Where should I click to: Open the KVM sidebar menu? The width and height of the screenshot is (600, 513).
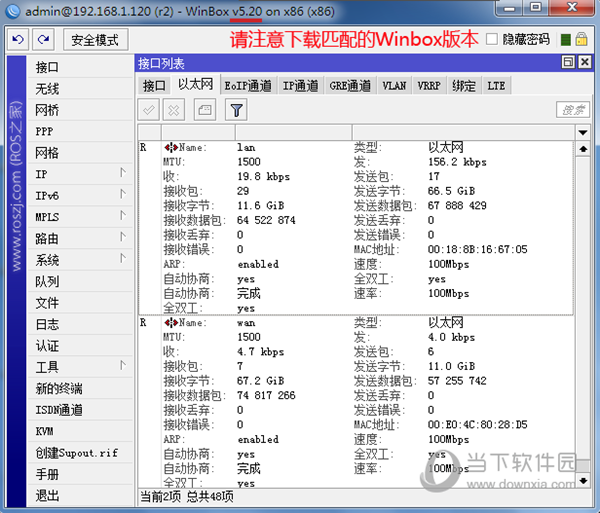coord(80,432)
